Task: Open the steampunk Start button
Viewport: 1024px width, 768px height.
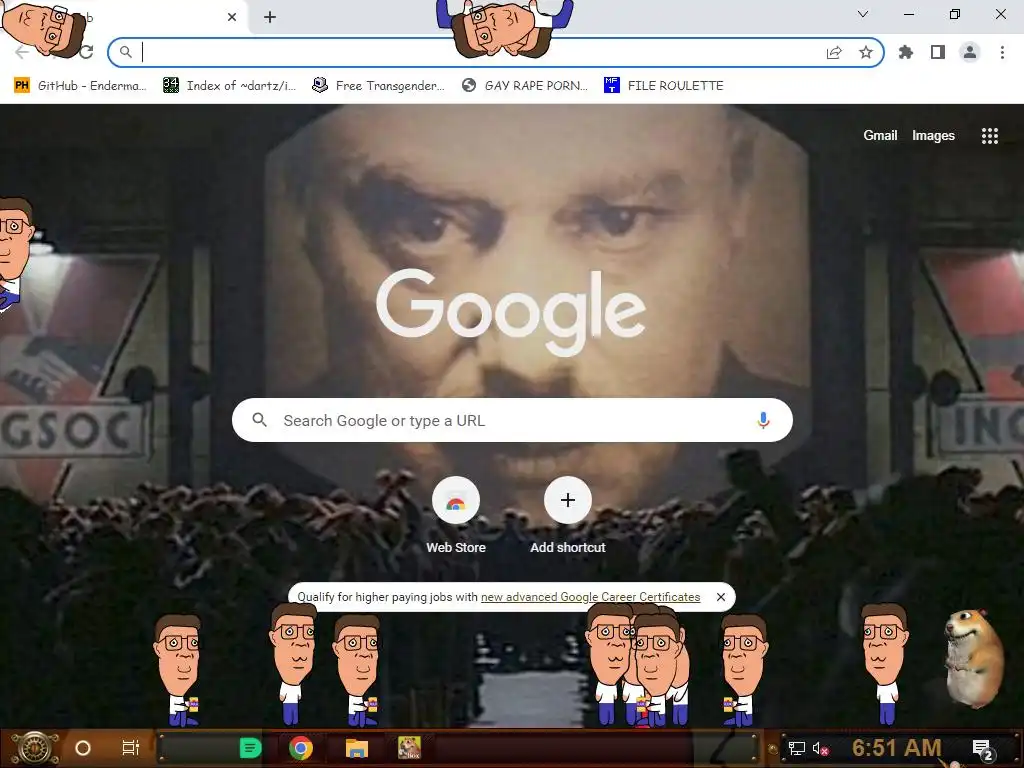Action: point(35,748)
